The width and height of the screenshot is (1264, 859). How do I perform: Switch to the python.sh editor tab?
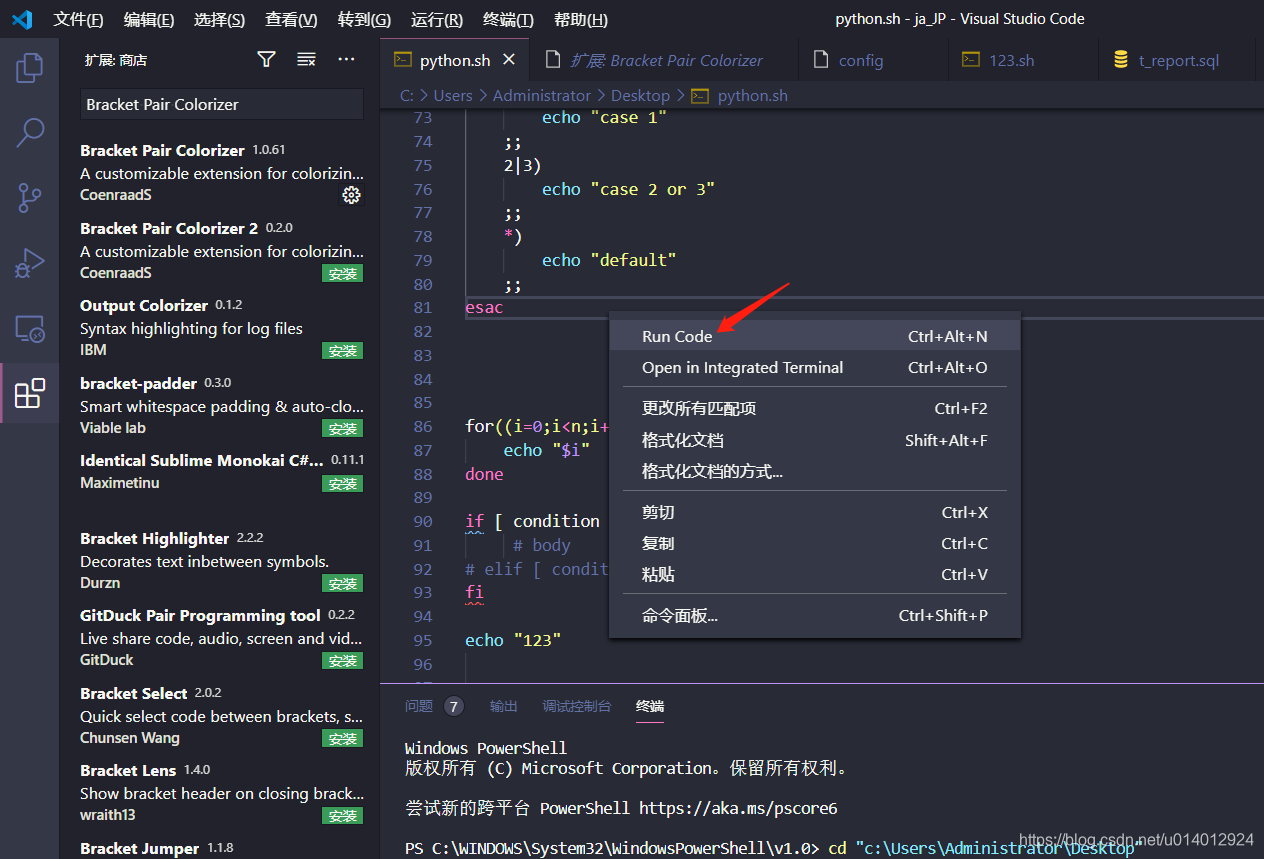point(455,60)
